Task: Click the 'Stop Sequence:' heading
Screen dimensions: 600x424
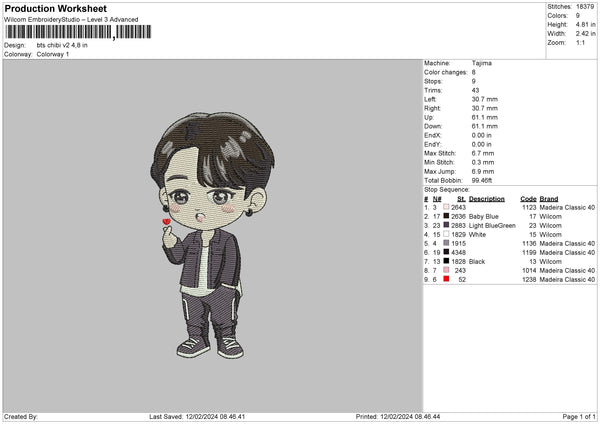Action: (x=447, y=190)
